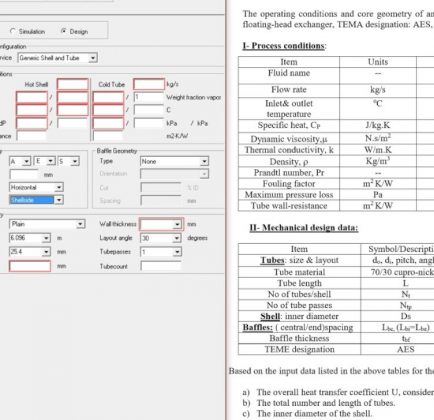Click the 'Prandtl number, Pr' table cell

click(x=289, y=173)
